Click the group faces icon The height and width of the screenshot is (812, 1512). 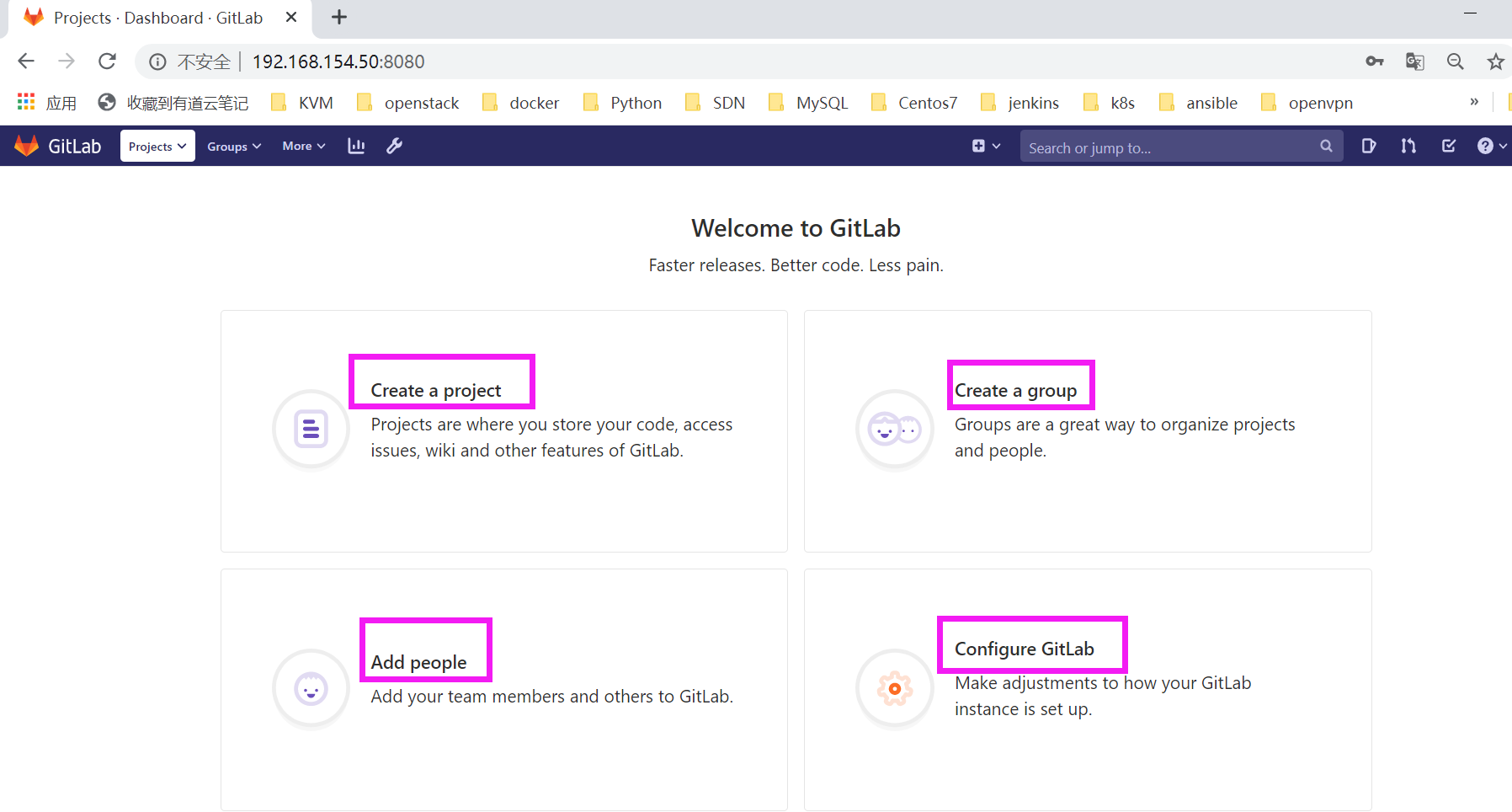click(x=894, y=429)
